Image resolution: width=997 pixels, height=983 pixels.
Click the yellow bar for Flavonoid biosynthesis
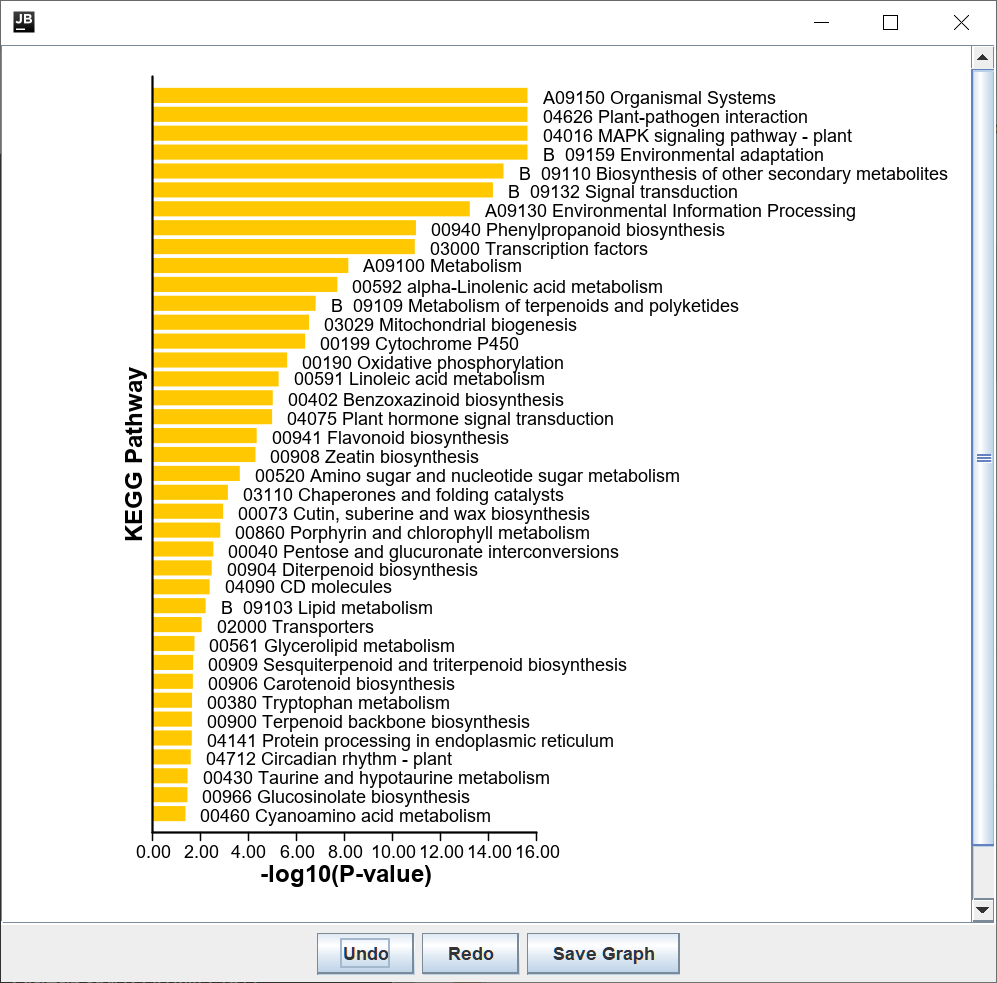click(205, 436)
